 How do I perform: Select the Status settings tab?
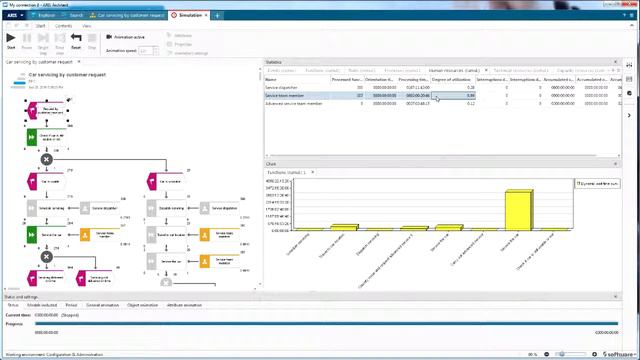pyautogui.click(x=13, y=305)
